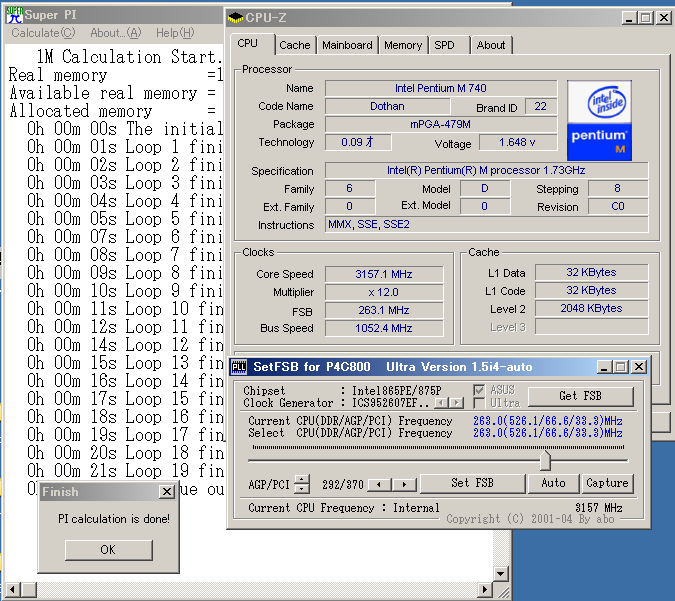Open the About tab in CPU-Z
The width and height of the screenshot is (675, 601).
(492, 45)
